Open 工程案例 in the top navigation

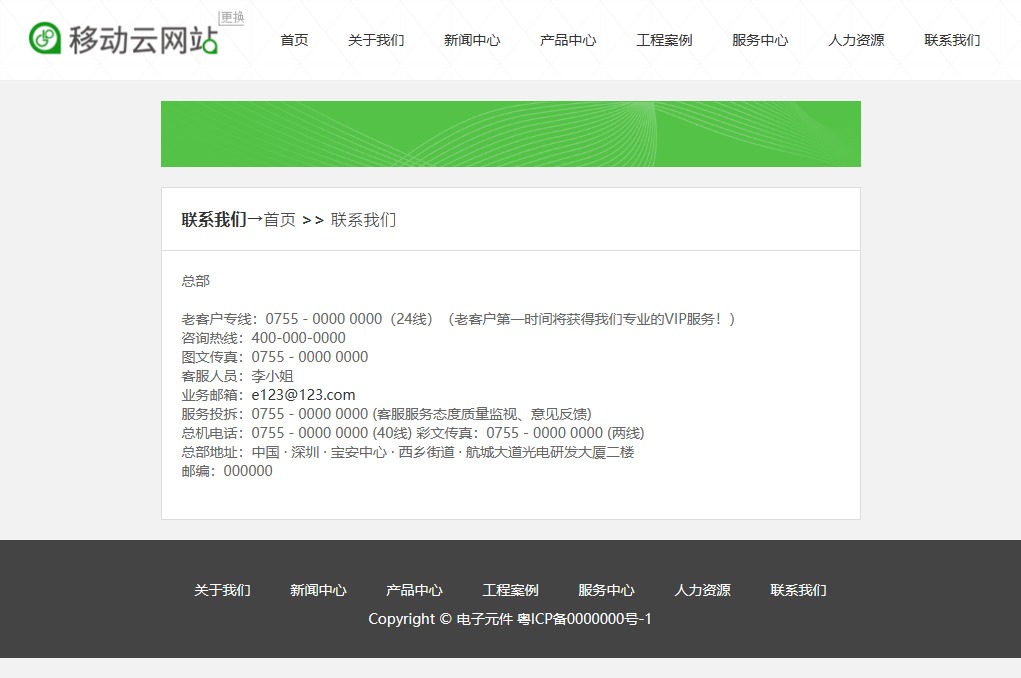664,40
